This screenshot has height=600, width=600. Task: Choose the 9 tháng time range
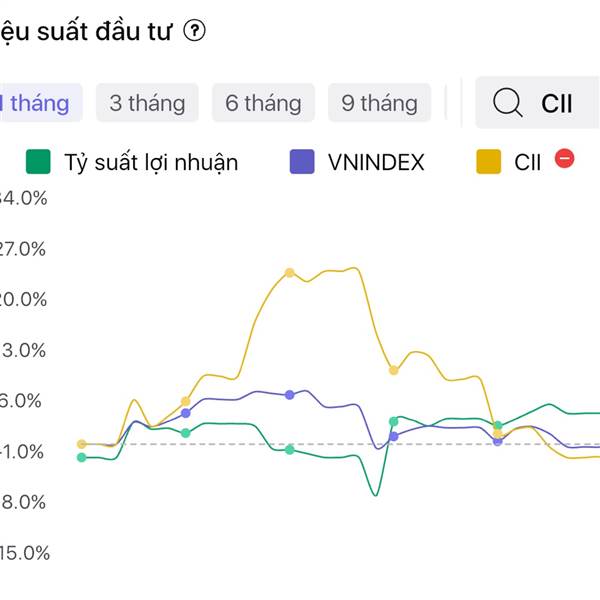[x=379, y=102]
